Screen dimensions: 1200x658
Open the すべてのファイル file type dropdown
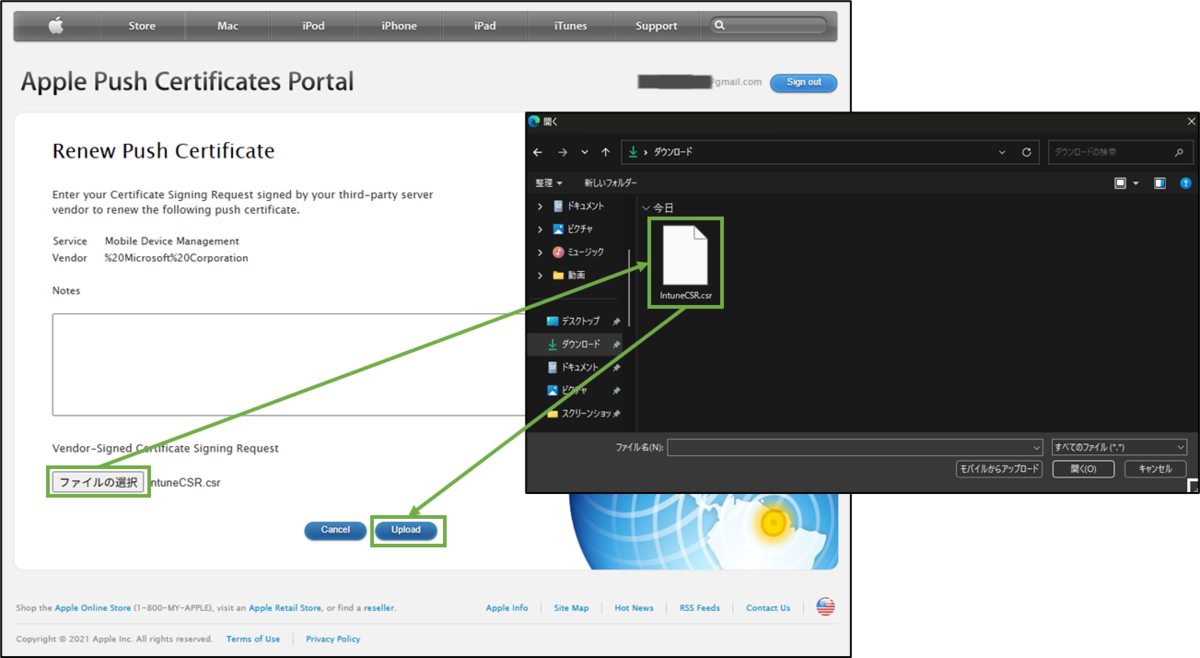click(1120, 447)
